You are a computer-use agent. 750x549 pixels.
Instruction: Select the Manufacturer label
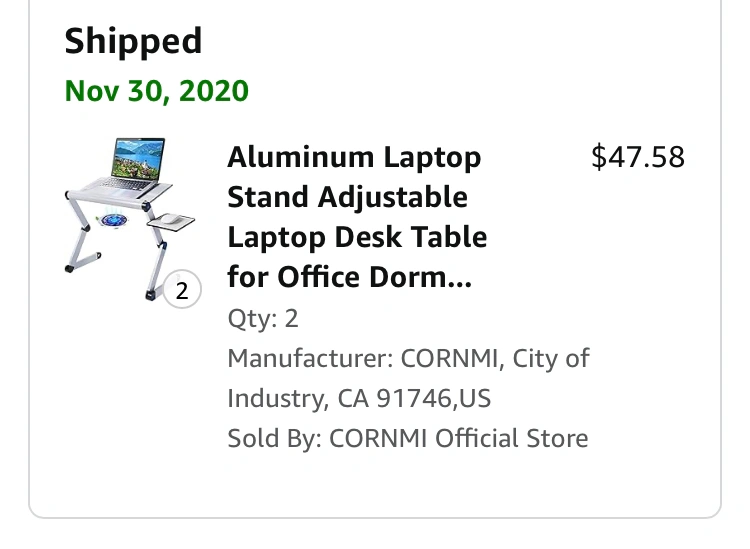coord(310,358)
